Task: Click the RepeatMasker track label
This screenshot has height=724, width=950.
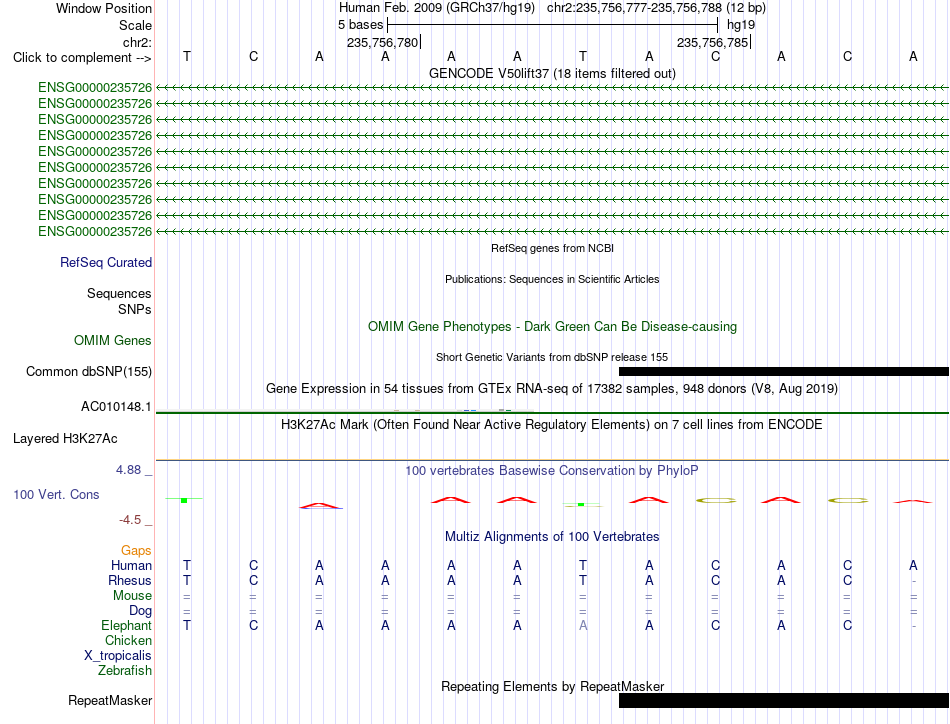Action: point(110,700)
